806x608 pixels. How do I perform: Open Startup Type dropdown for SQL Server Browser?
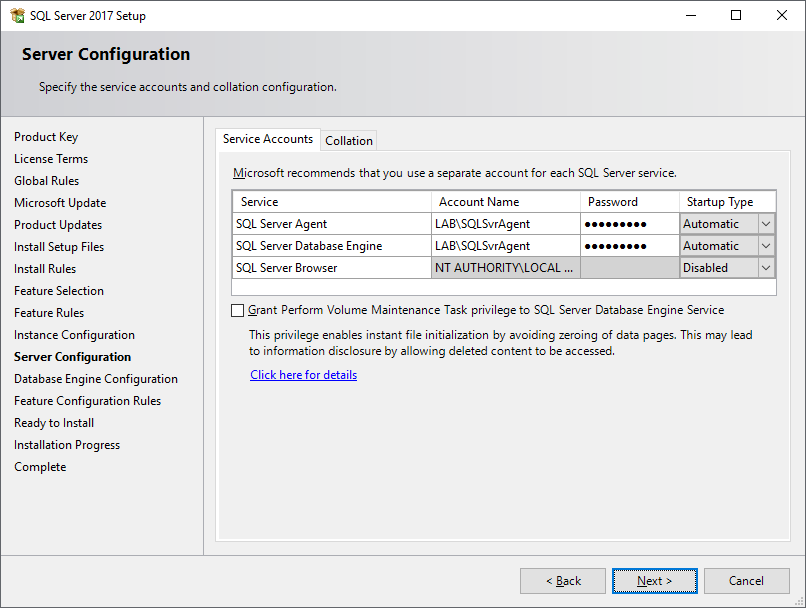(x=766, y=268)
